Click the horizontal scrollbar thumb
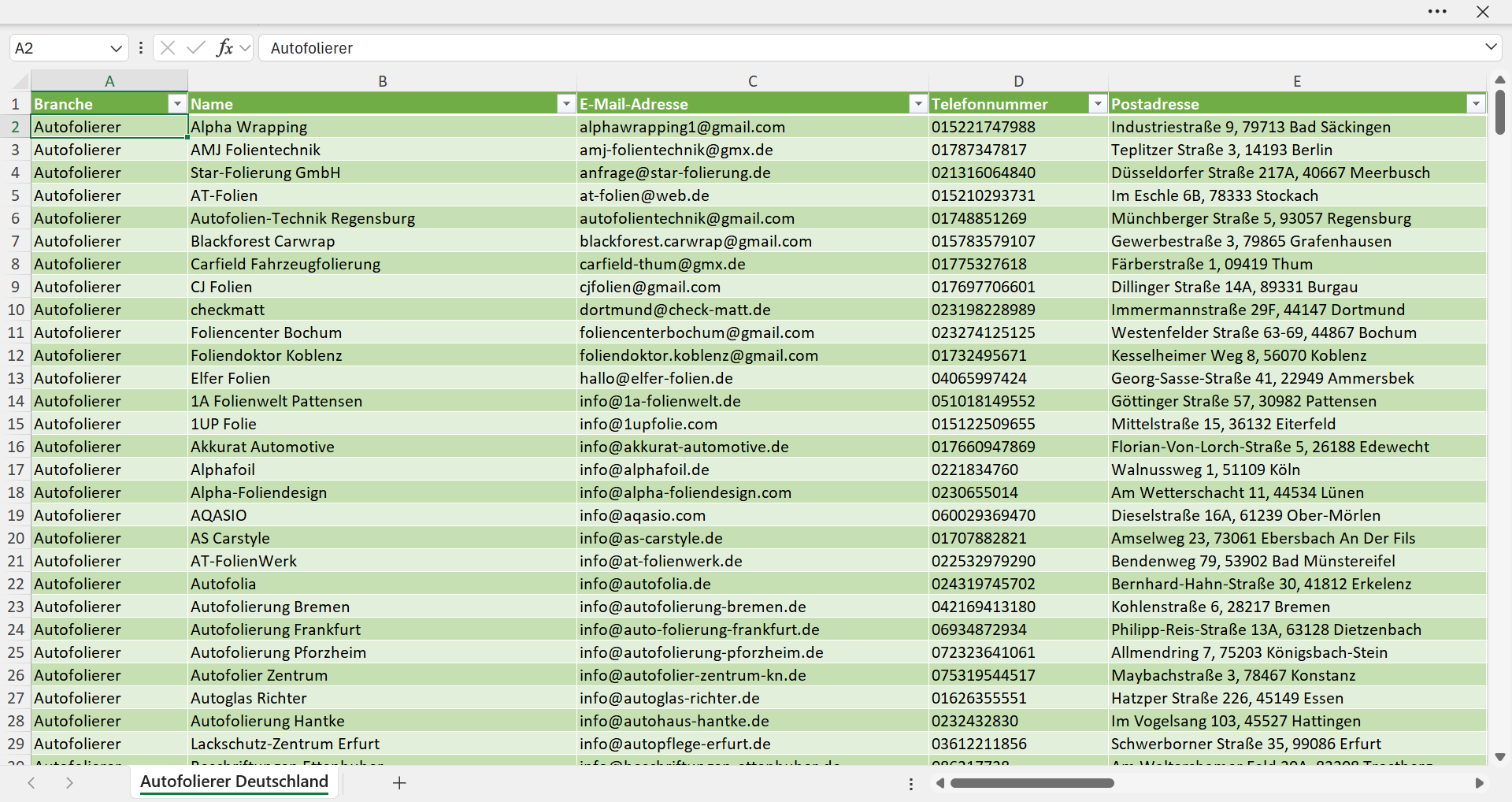Viewport: 1512px width, 802px height. tap(1032, 783)
